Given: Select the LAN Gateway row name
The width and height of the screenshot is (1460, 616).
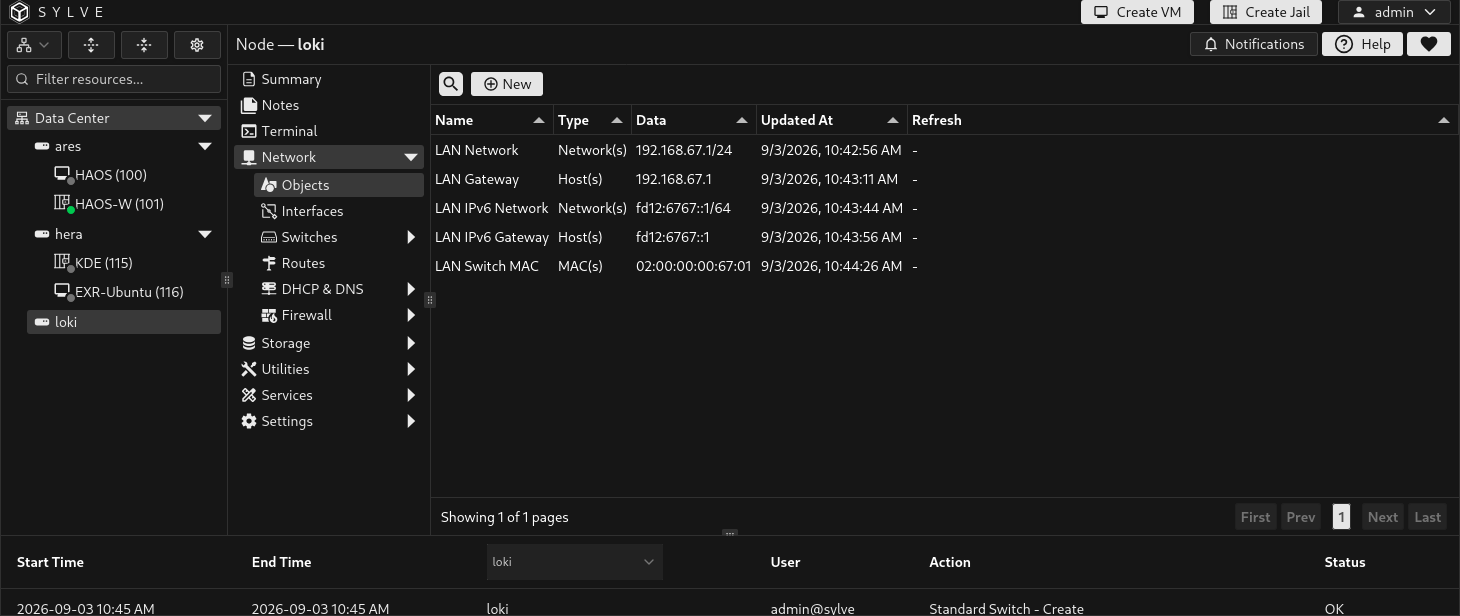Looking at the screenshot, I should coord(477,179).
